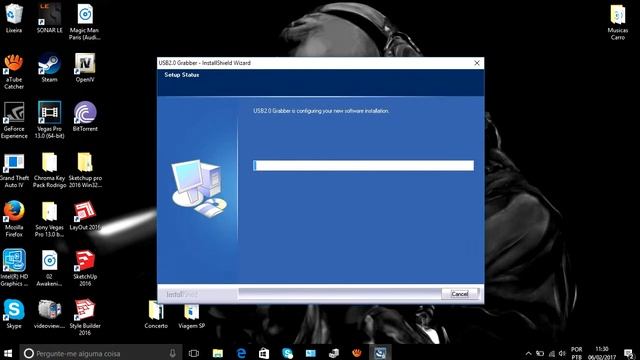The height and width of the screenshot is (360, 640).
Task: Select the Intel(R) HD Graphics shortcut
Action: coord(14,268)
